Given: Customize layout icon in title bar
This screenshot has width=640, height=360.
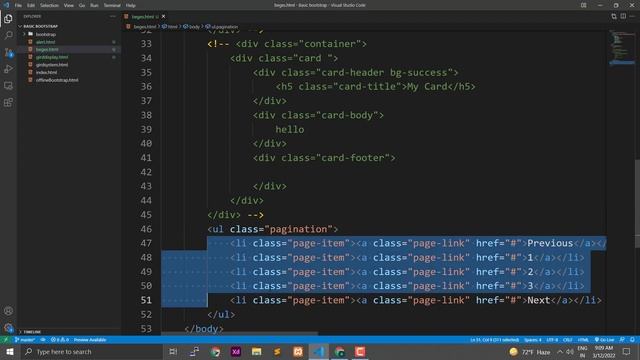Looking at the screenshot, I should point(583,5).
